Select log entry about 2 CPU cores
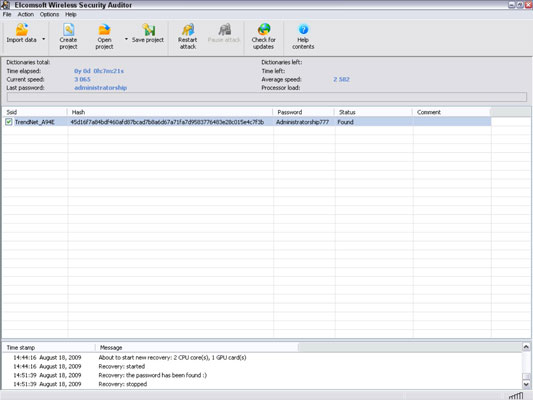 [x=172, y=358]
